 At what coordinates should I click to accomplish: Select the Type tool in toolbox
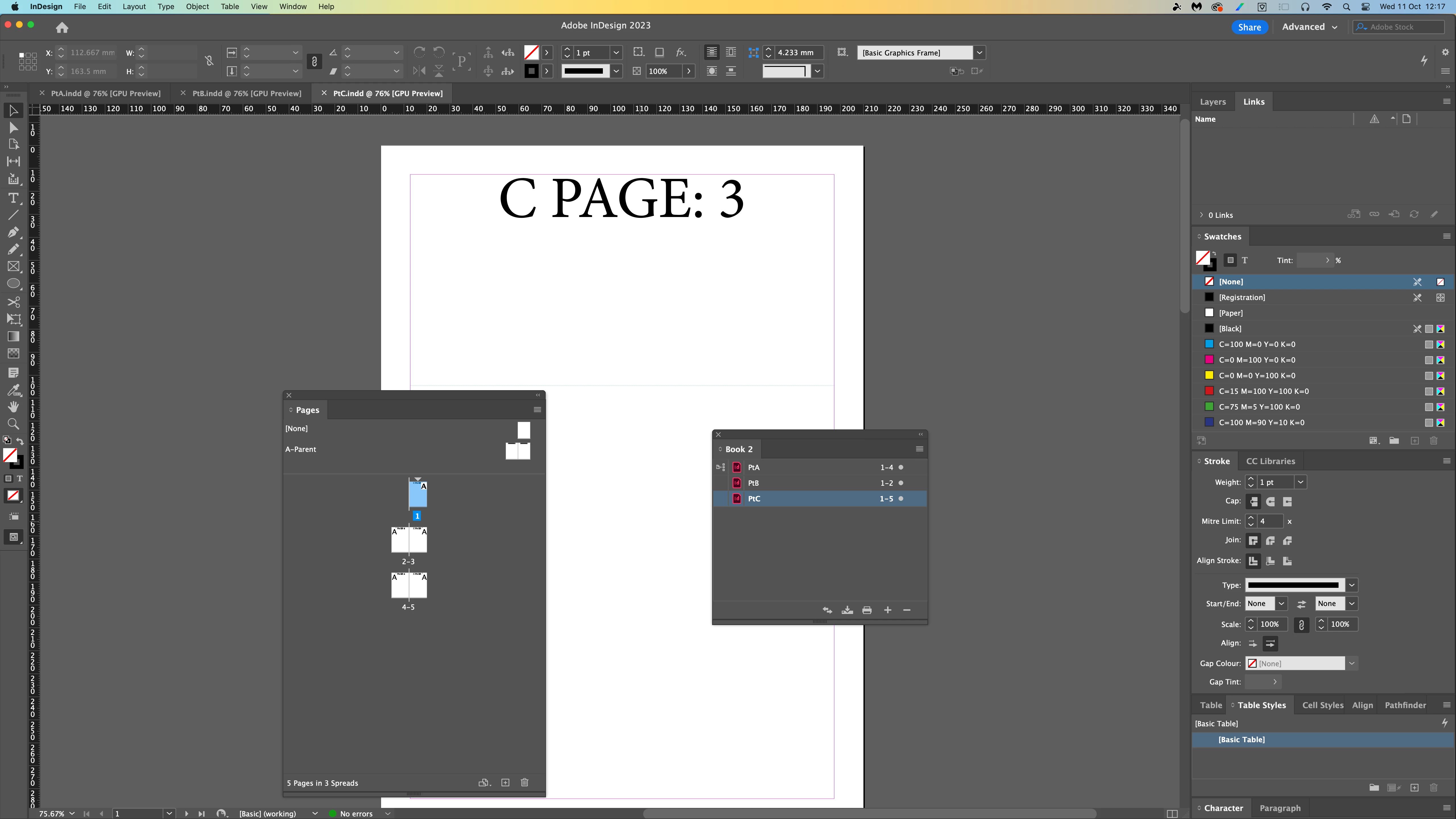13,198
